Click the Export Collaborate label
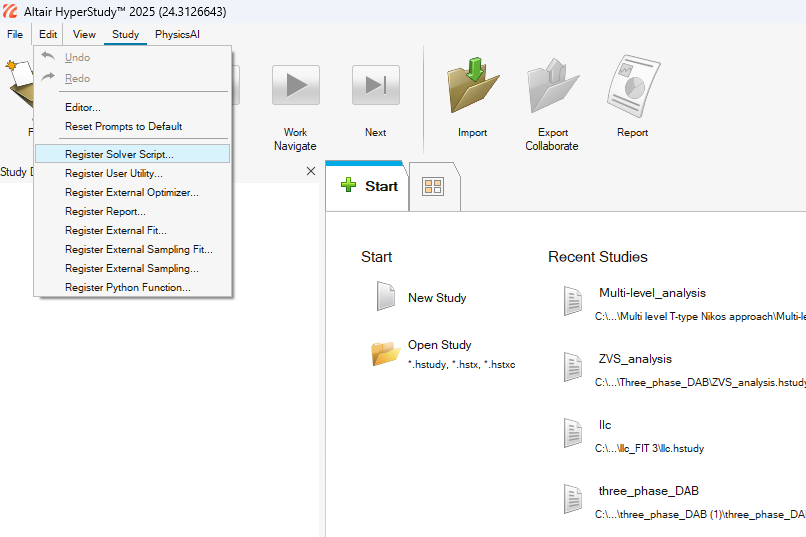This screenshot has height=537, width=806. tap(552, 139)
